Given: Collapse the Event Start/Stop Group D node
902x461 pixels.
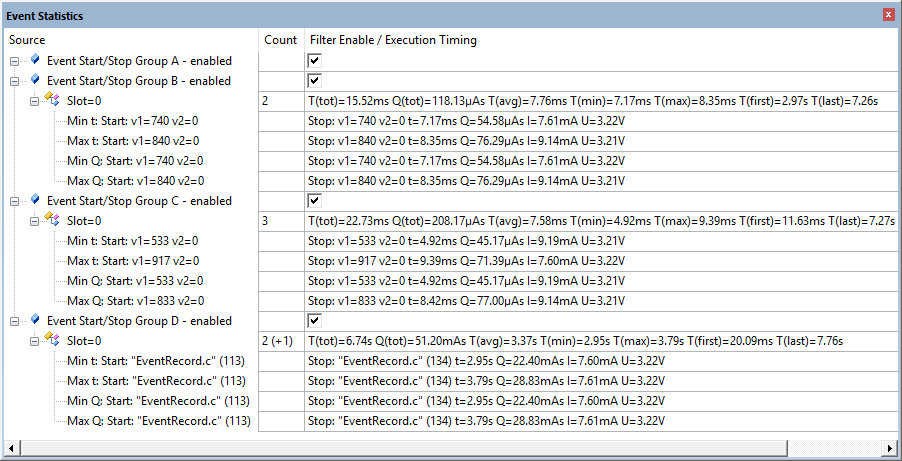Looking at the screenshot, I should pyautogui.click(x=14, y=321).
